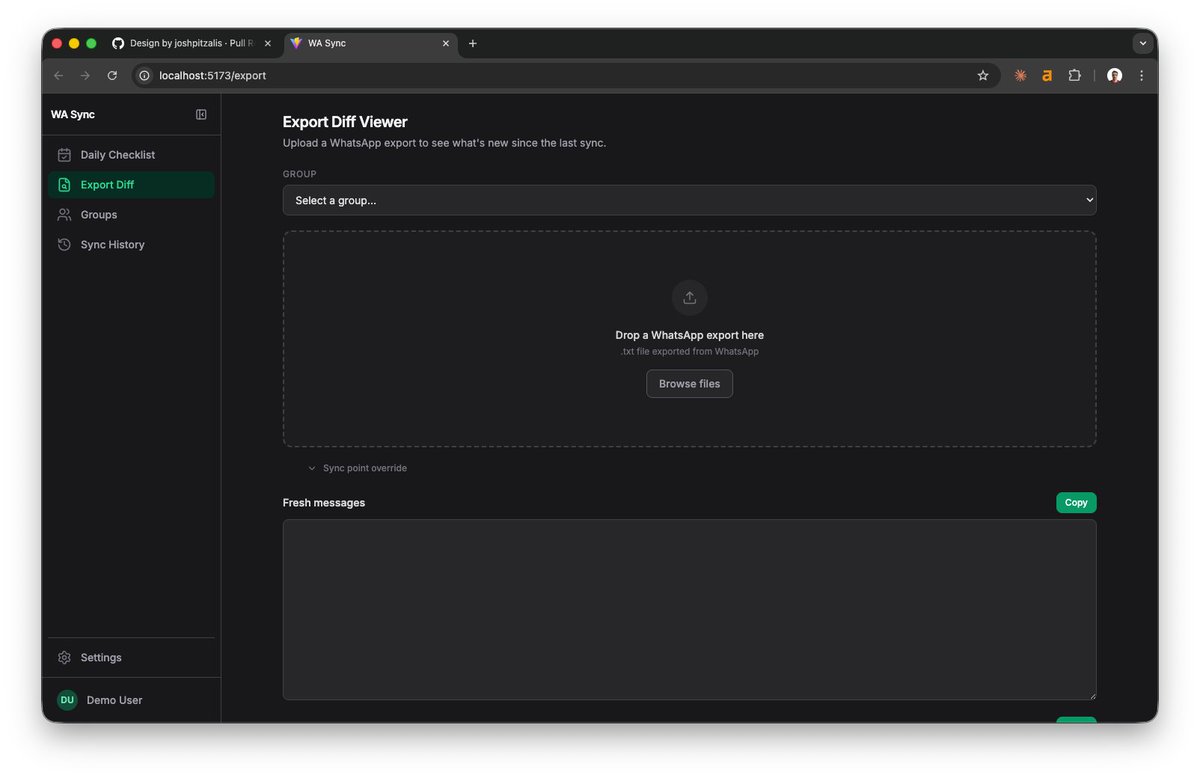1200x778 pixels.
Task: Click 'Drop a WhatsApp export here' text
Action: point(690,336)
